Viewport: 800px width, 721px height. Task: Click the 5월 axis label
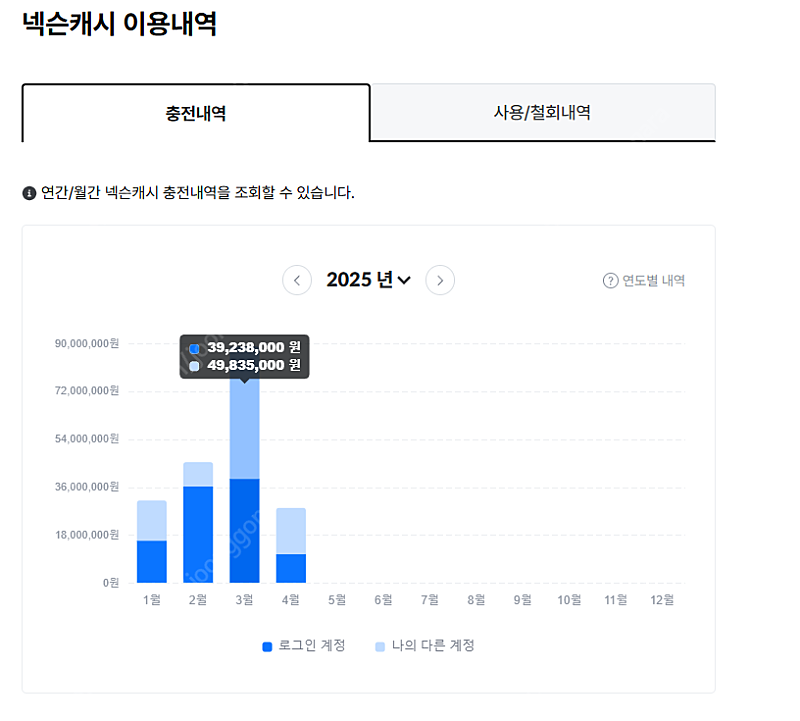(337, 600)
